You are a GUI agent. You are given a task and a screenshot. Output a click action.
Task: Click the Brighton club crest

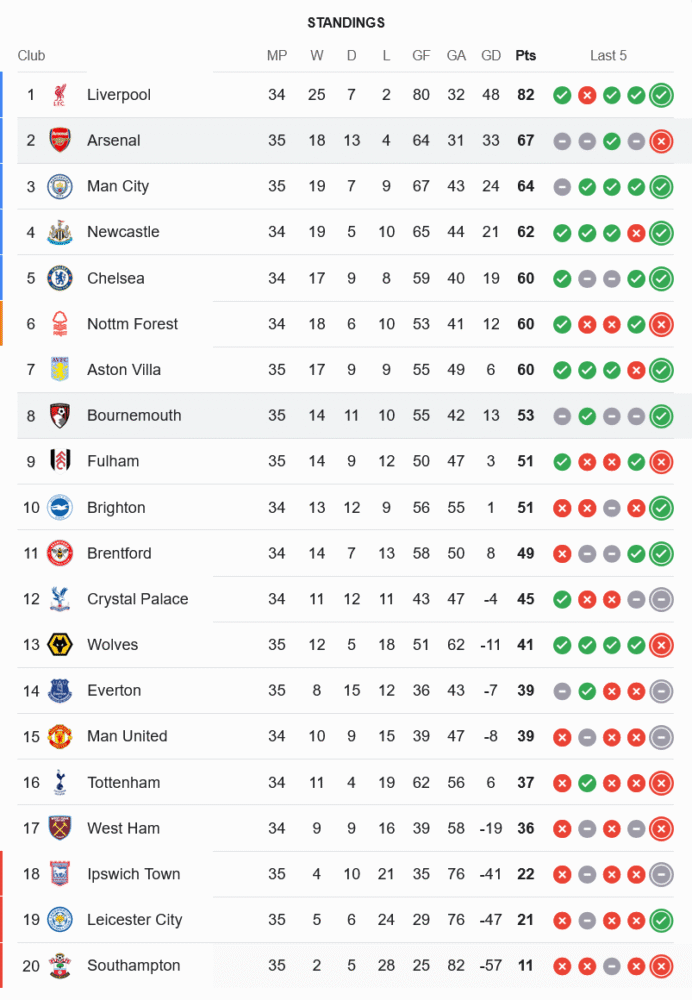click(x=60, y=508)
